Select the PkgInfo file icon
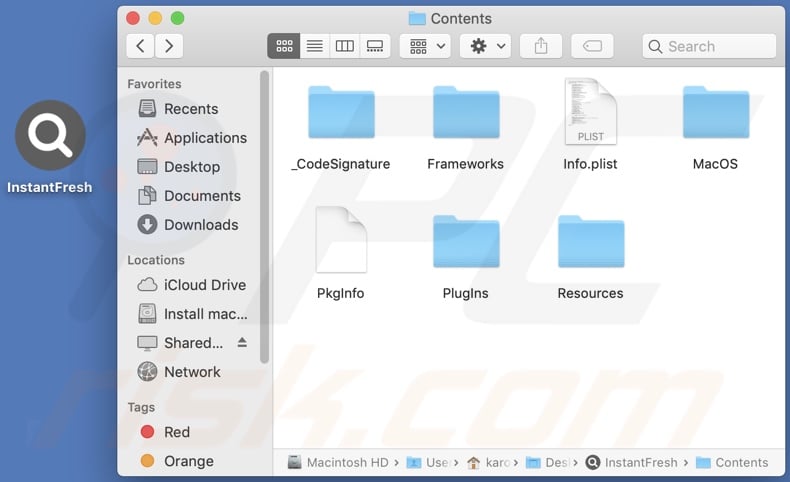Viewport: 790px width, 482px height. (x=341, y=240)
